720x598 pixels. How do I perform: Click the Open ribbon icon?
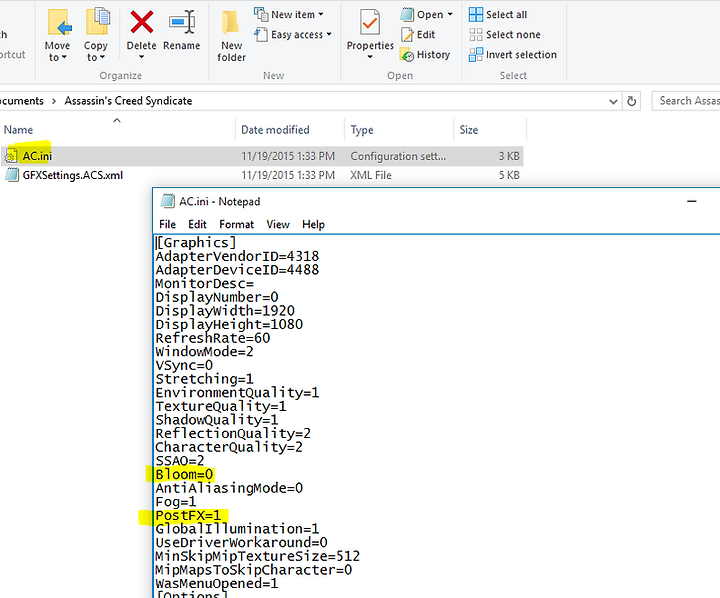(407, 14)
